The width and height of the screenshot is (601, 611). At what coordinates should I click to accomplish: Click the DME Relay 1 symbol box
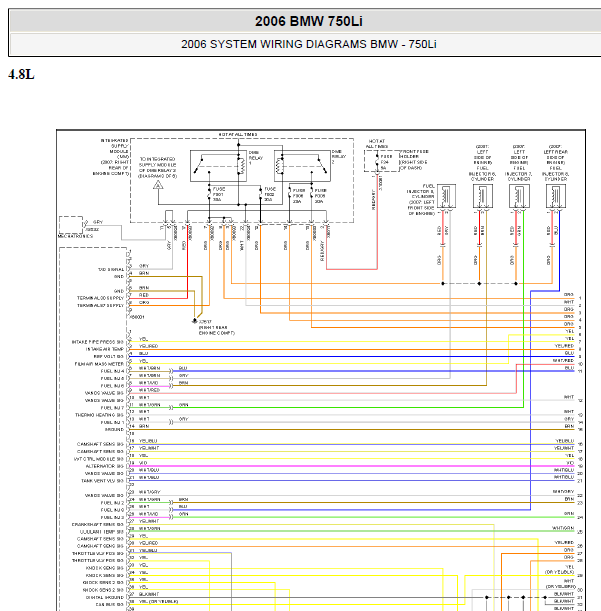pyautogui.click(x=218, y=166)
